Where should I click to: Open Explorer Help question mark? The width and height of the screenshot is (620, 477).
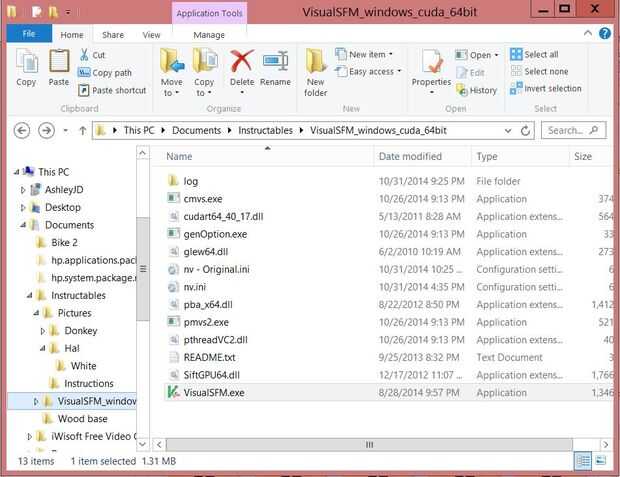(x=605, y=34)
